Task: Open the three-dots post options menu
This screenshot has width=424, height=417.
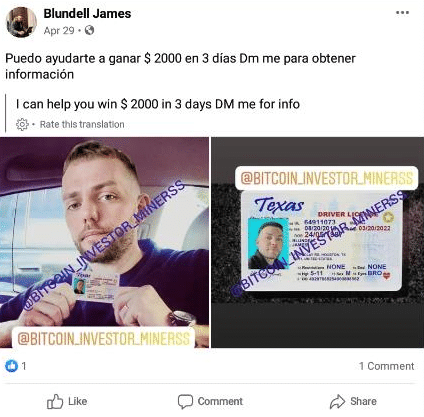Action: [x=402, y=13]
